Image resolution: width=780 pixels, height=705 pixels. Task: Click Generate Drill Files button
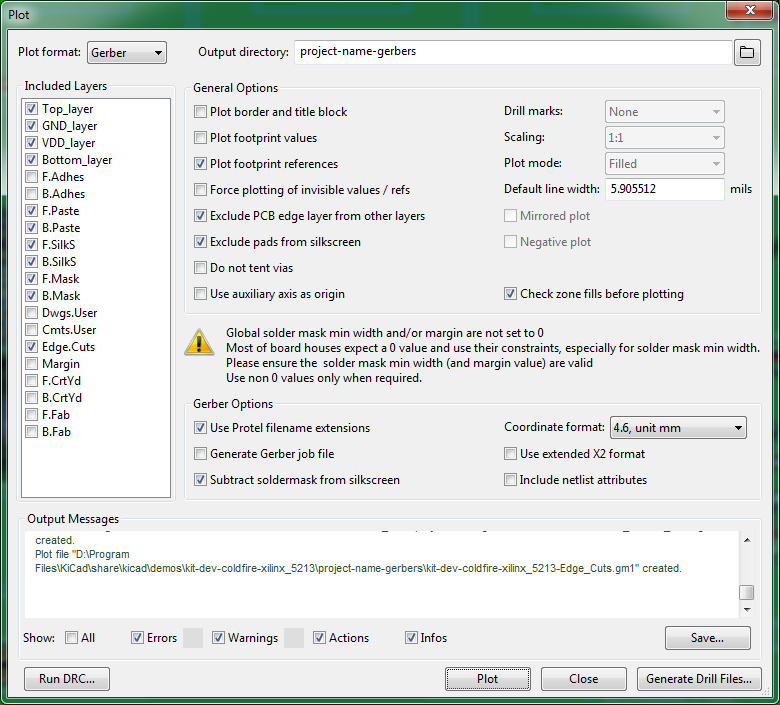(698, 679)
